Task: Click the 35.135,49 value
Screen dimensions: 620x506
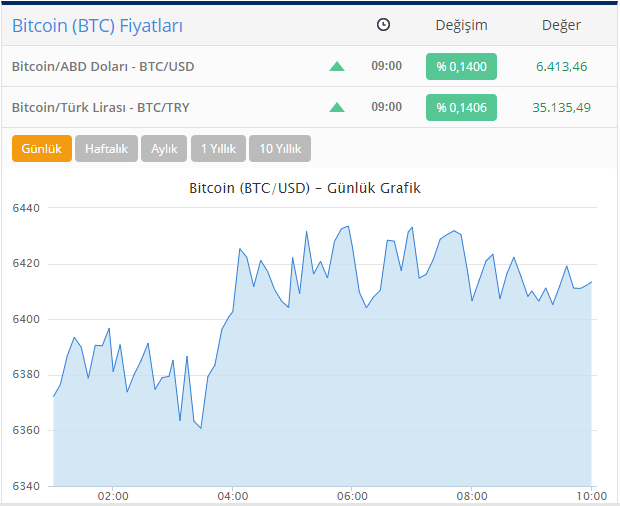Action: point(561,108)
